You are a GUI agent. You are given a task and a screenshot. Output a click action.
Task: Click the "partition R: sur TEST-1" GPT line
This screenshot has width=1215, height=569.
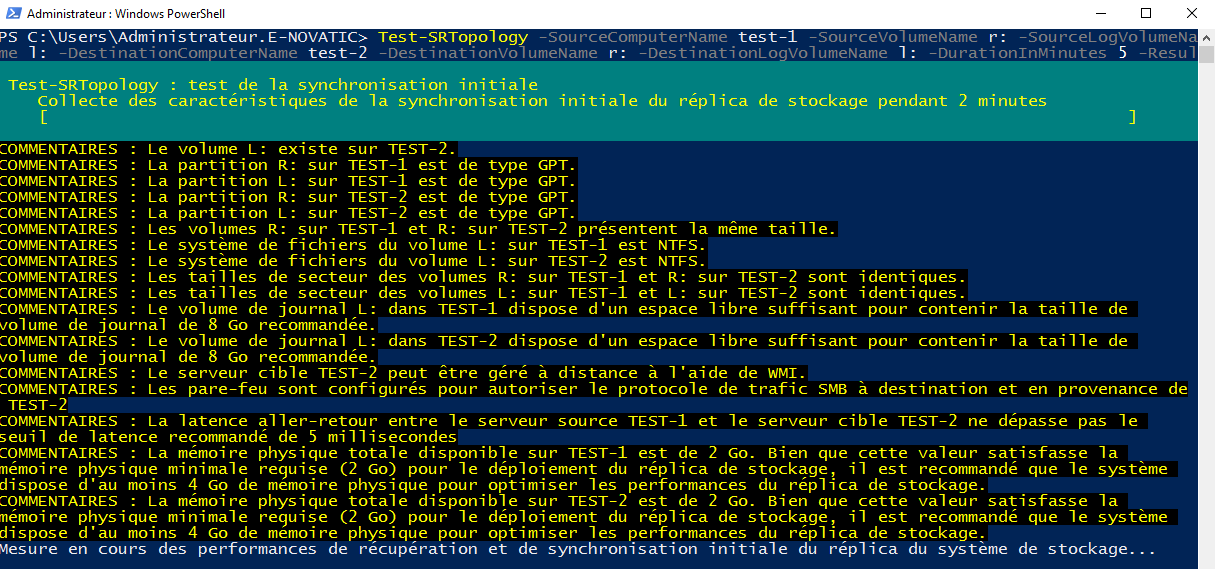(x=288, y=165)
